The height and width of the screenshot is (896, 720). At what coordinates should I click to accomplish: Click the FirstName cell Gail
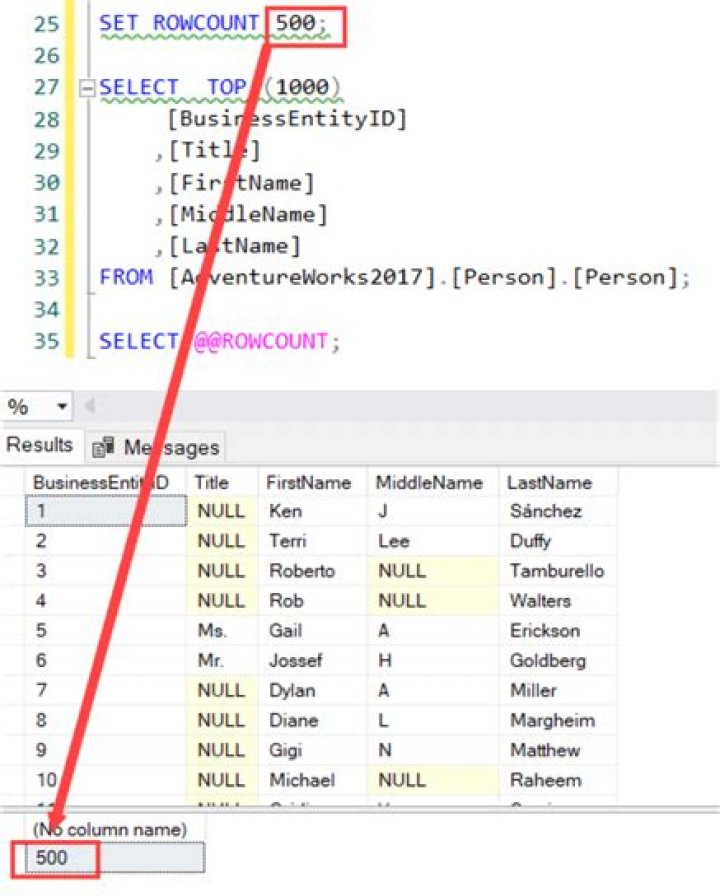click(x=313, y=630)
